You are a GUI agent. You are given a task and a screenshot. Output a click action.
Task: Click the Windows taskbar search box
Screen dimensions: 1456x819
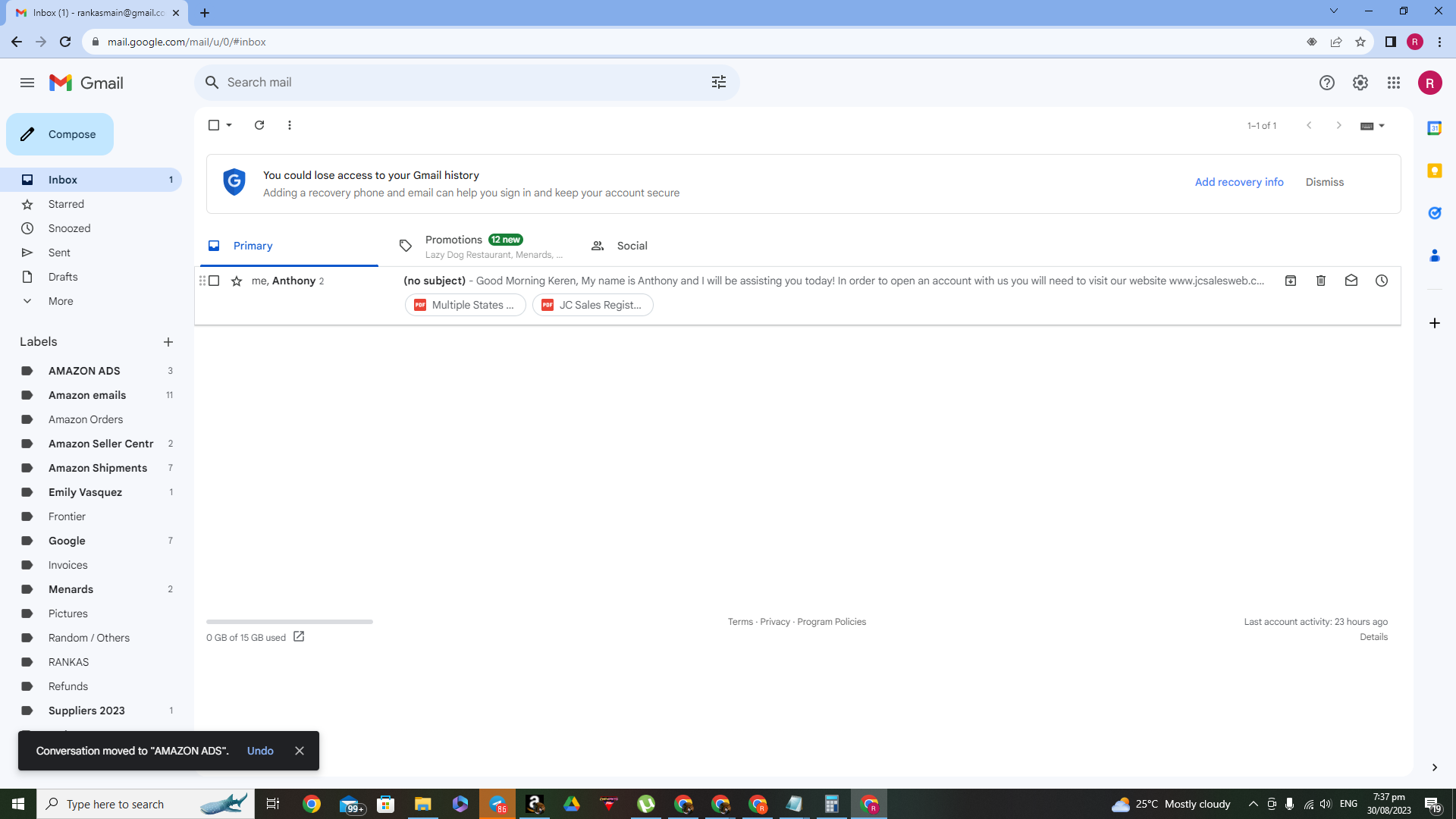146,804
